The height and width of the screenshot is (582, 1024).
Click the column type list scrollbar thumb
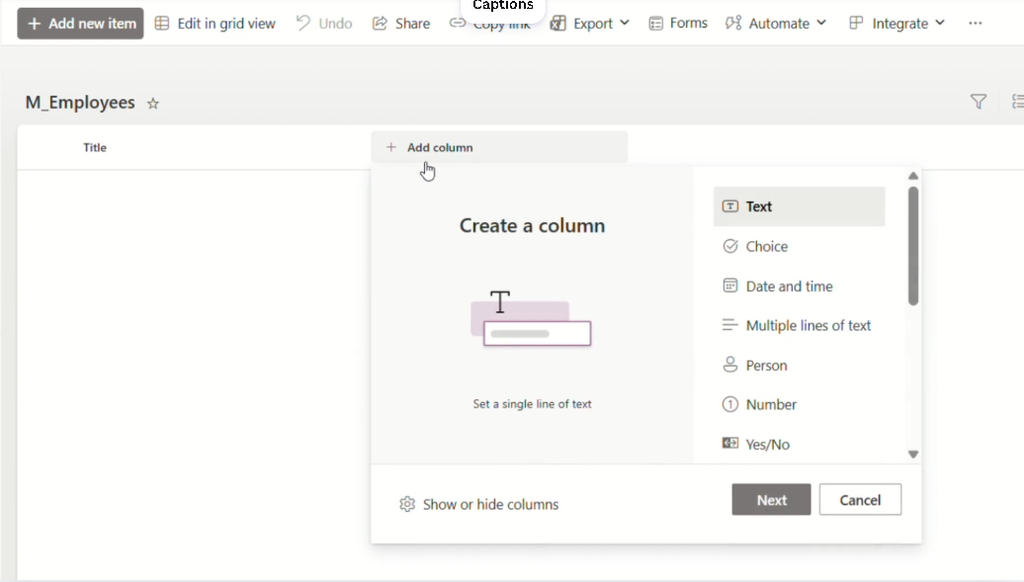point(913,246)
